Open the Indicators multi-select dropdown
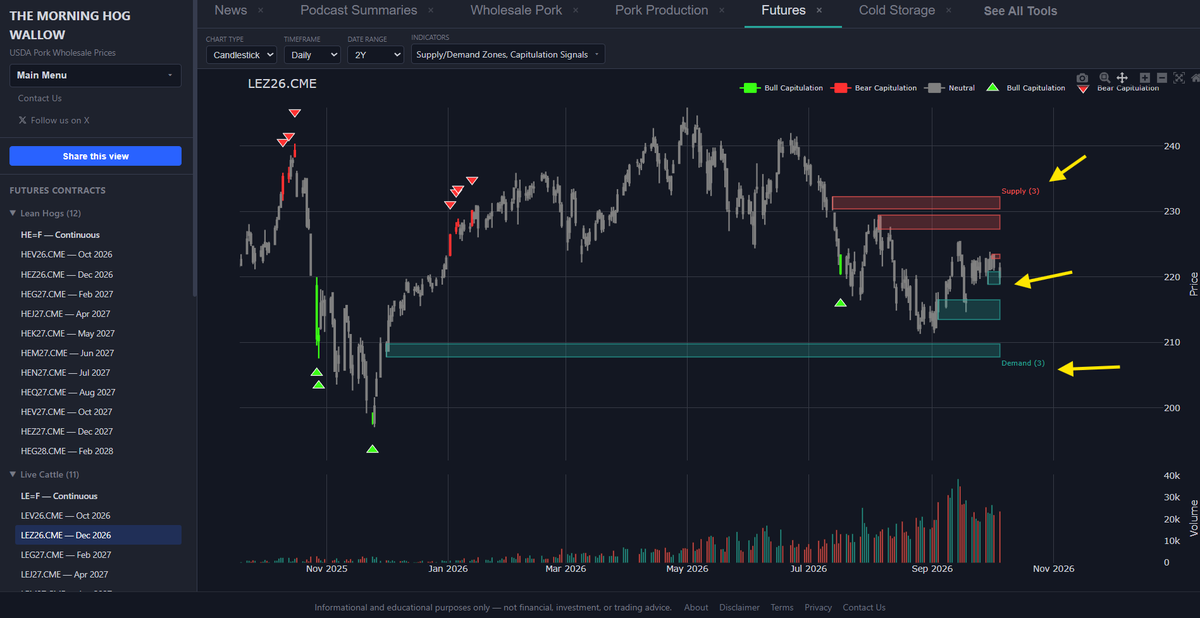Viewport: 1200px width, 618px height. coord(508,55)
